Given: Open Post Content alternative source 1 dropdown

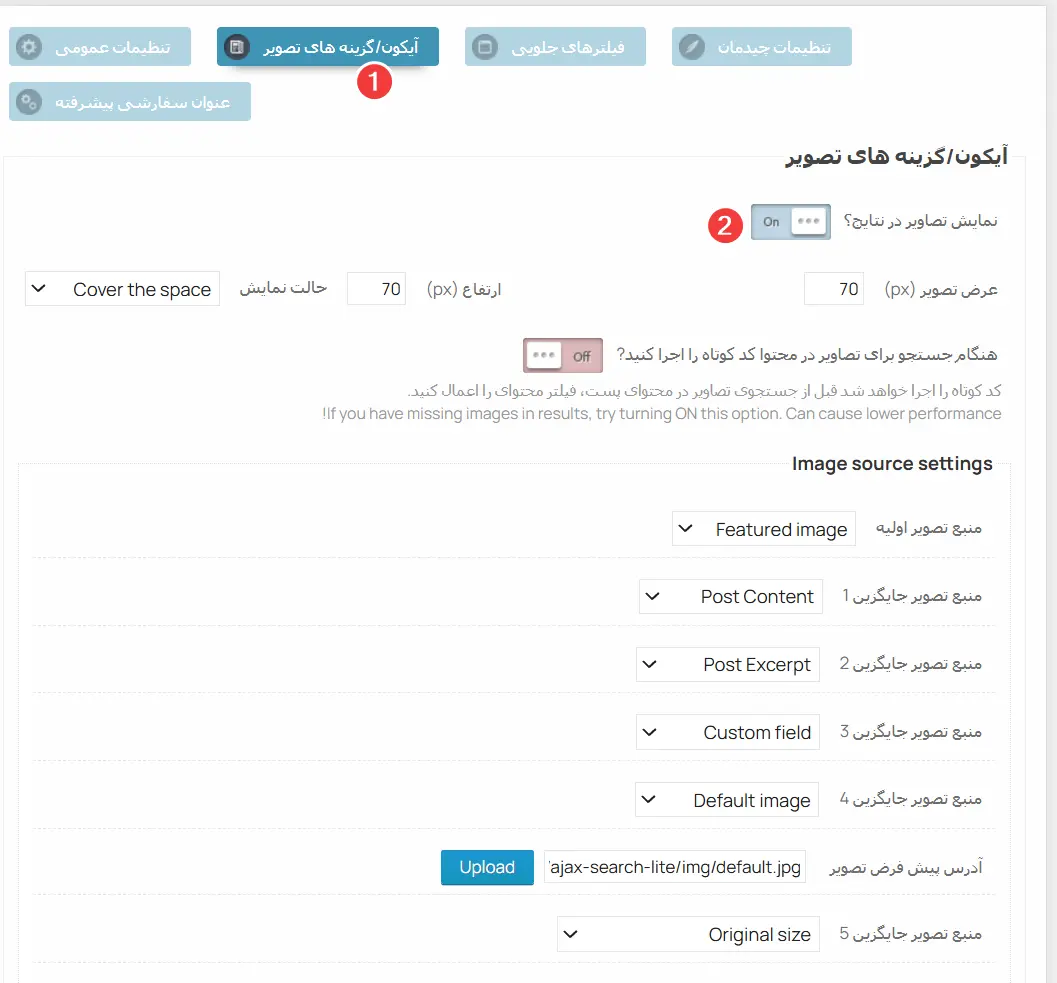Looking at the screenshot, I should 731,596.
